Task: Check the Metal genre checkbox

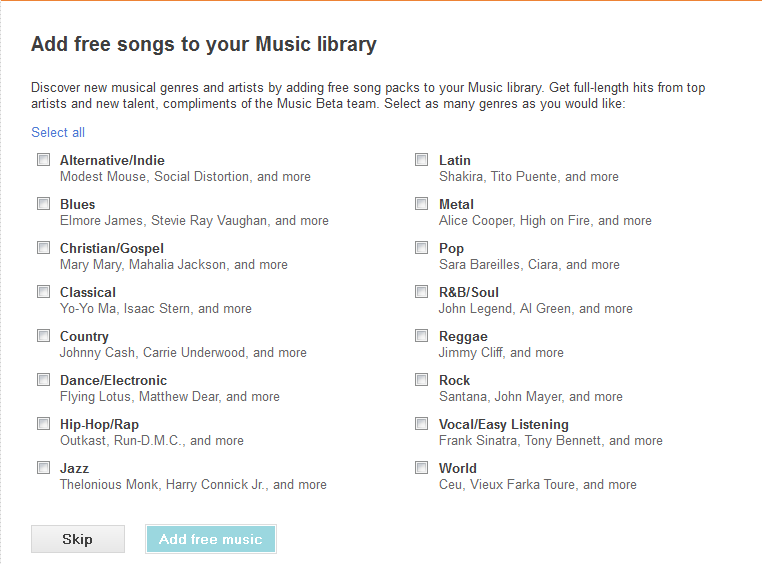Action: coord(422,204)
